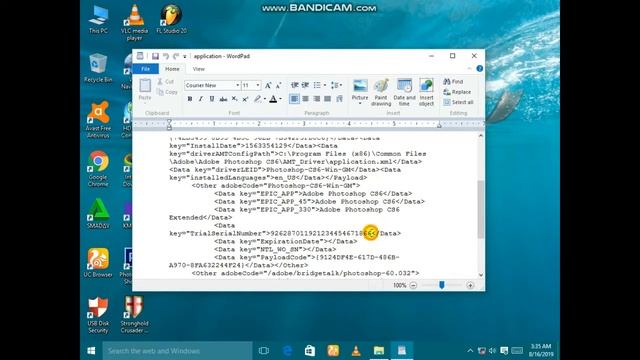640x360 pixels.
Task: Copy the selected text
Action: point(167,92)
